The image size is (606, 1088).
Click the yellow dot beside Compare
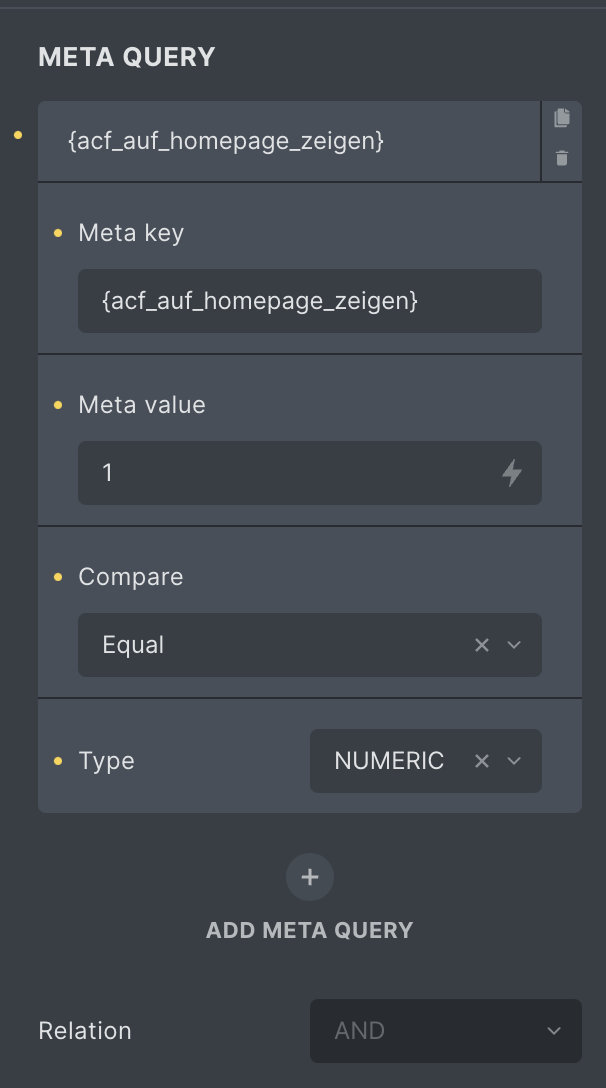click(58, 577)
